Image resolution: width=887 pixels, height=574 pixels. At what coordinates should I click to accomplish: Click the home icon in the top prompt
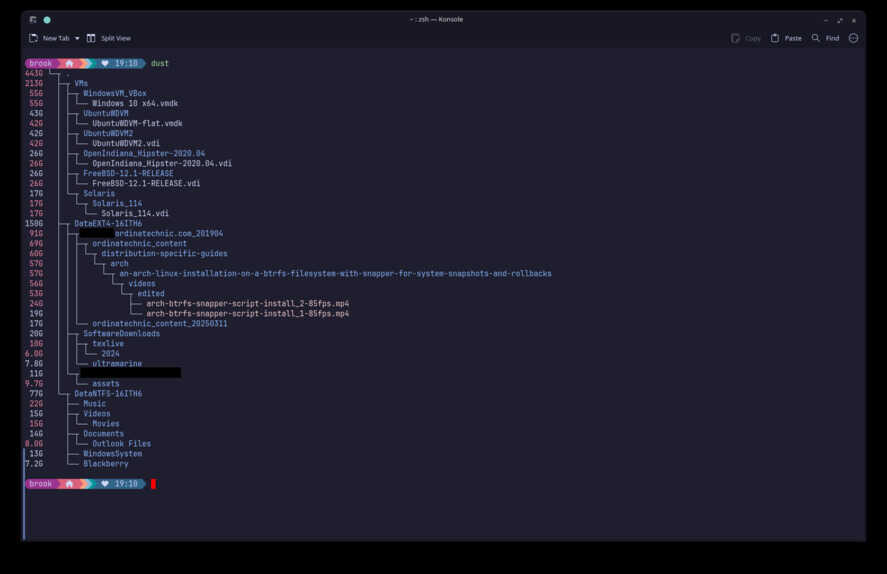pos(69,63)
